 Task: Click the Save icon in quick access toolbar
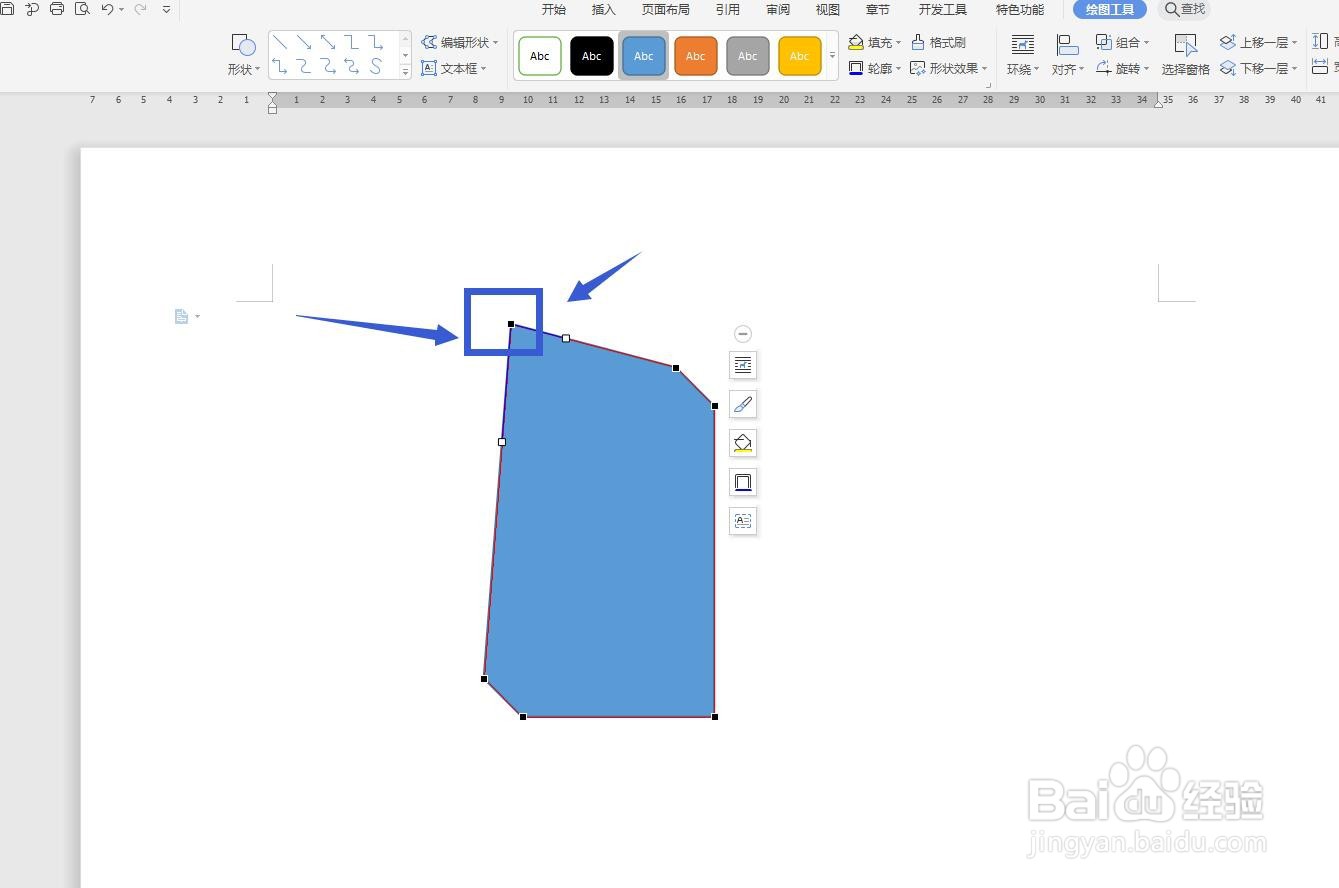7,9
